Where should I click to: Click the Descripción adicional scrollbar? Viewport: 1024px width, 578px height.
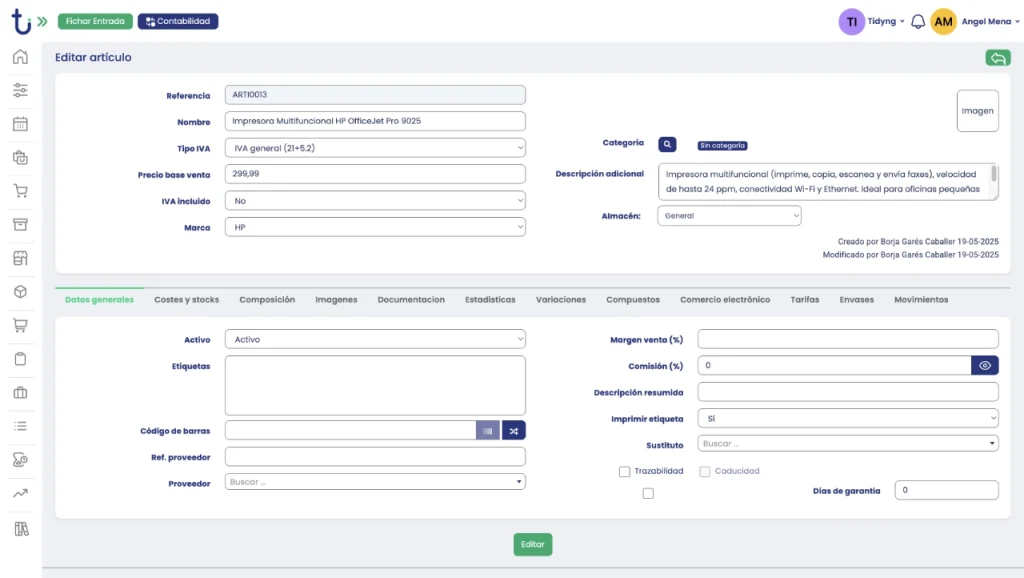click(993, 174)
